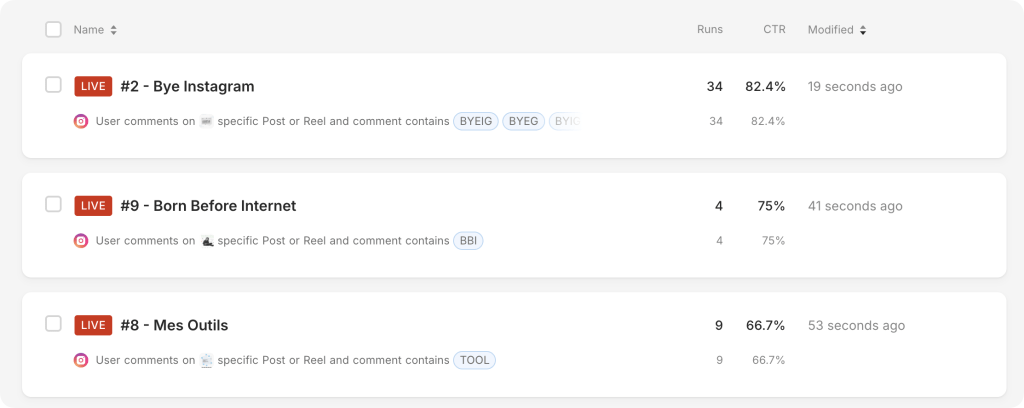Select all automations with header checkbox
The image size is (1024, 408).
click(x=54, y=29)
